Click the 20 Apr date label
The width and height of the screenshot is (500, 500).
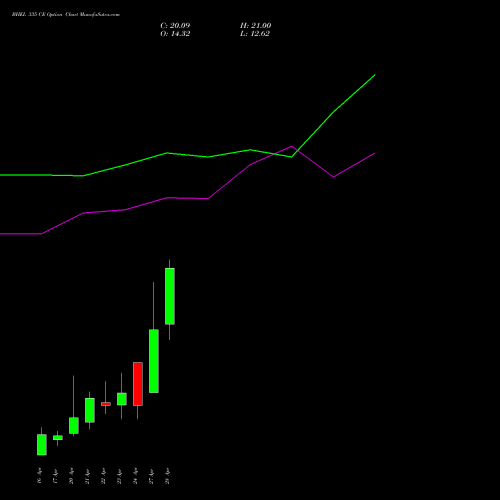71,476
